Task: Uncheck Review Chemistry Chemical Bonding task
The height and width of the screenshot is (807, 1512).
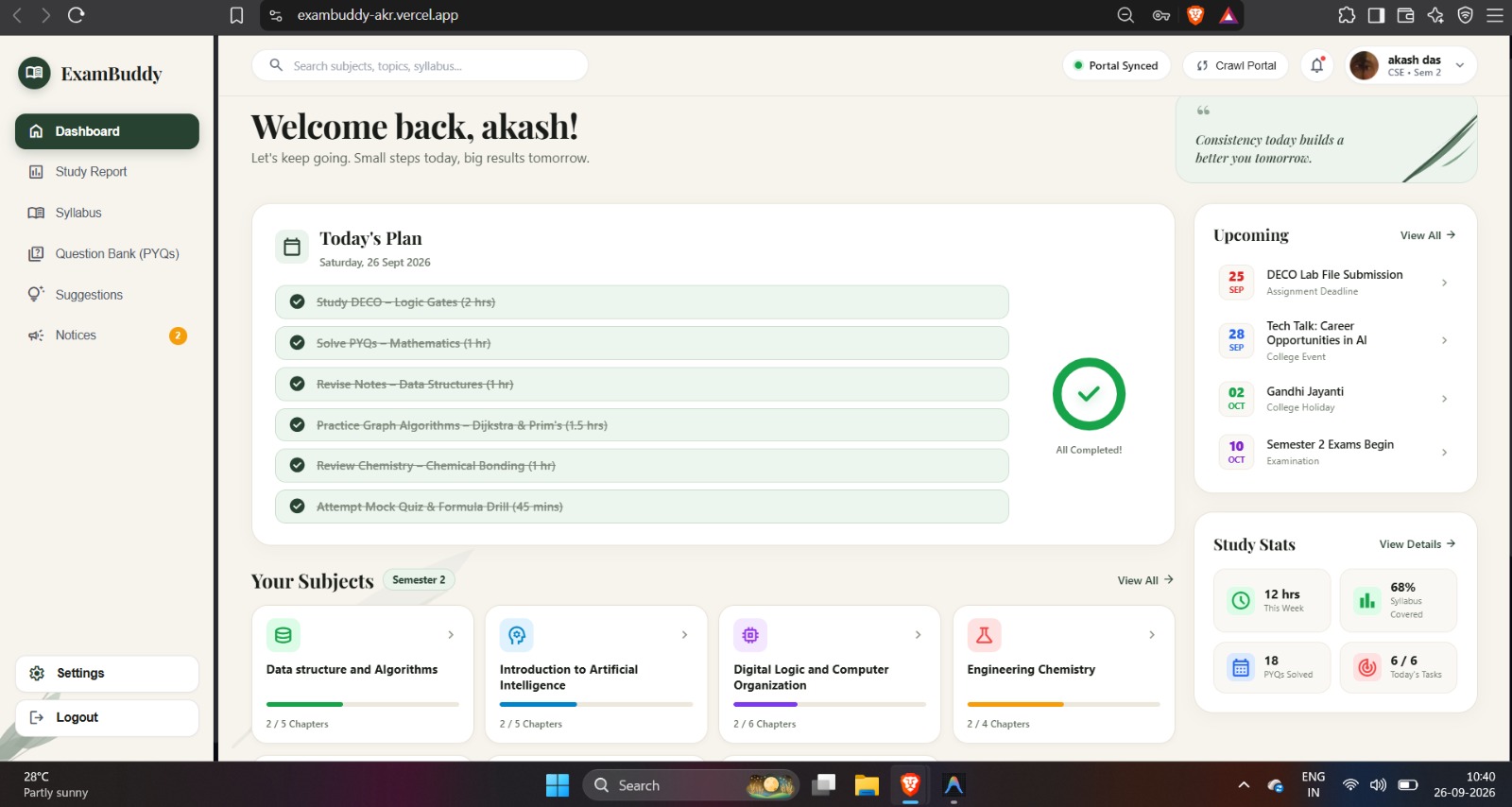Action: (297, 466)
